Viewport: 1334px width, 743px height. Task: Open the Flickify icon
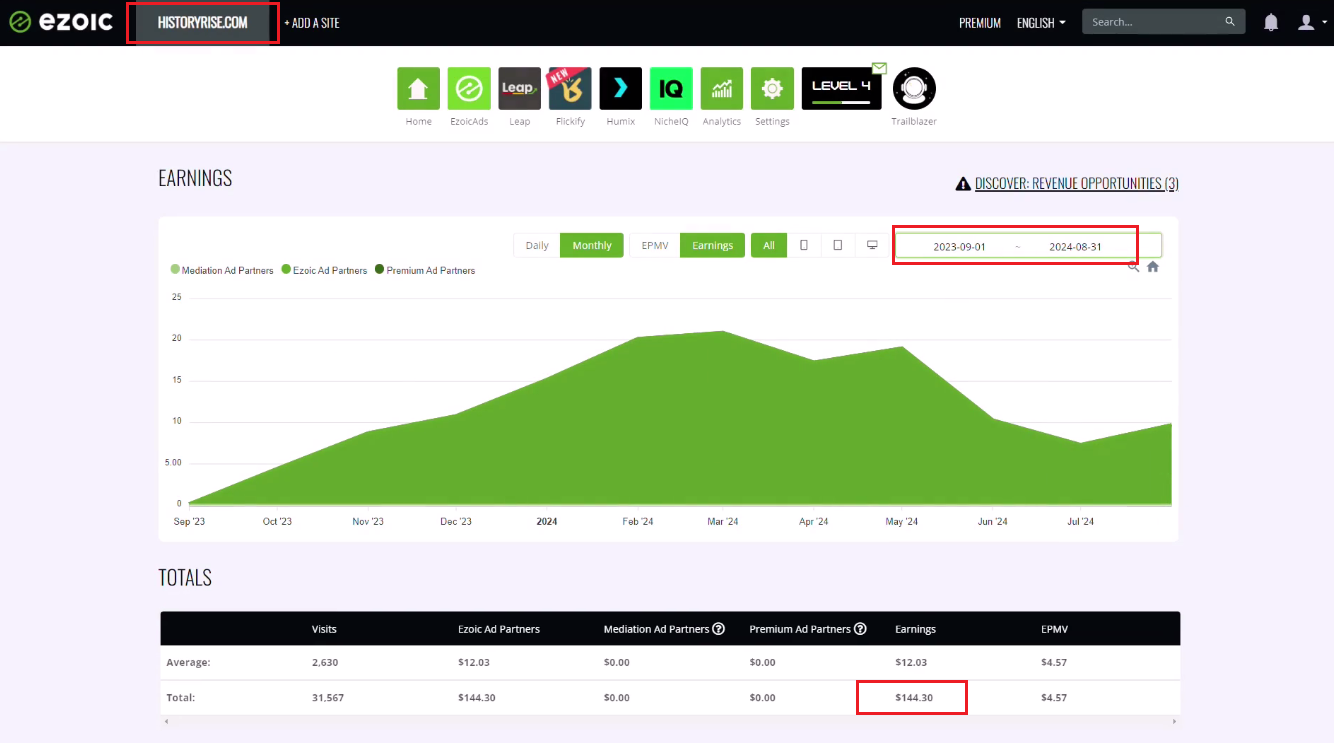coord(570,88)
